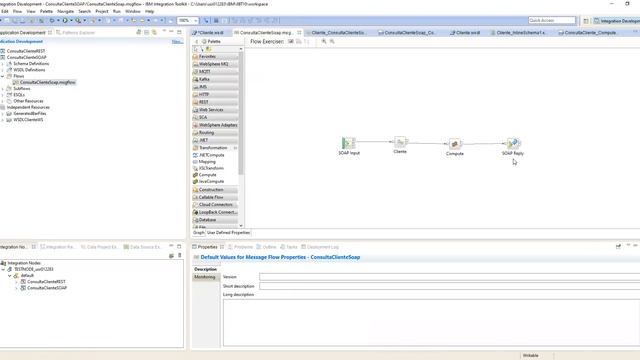Select the Monitoring properties section
The image size is (640, 360).
[x=205, y=277]
